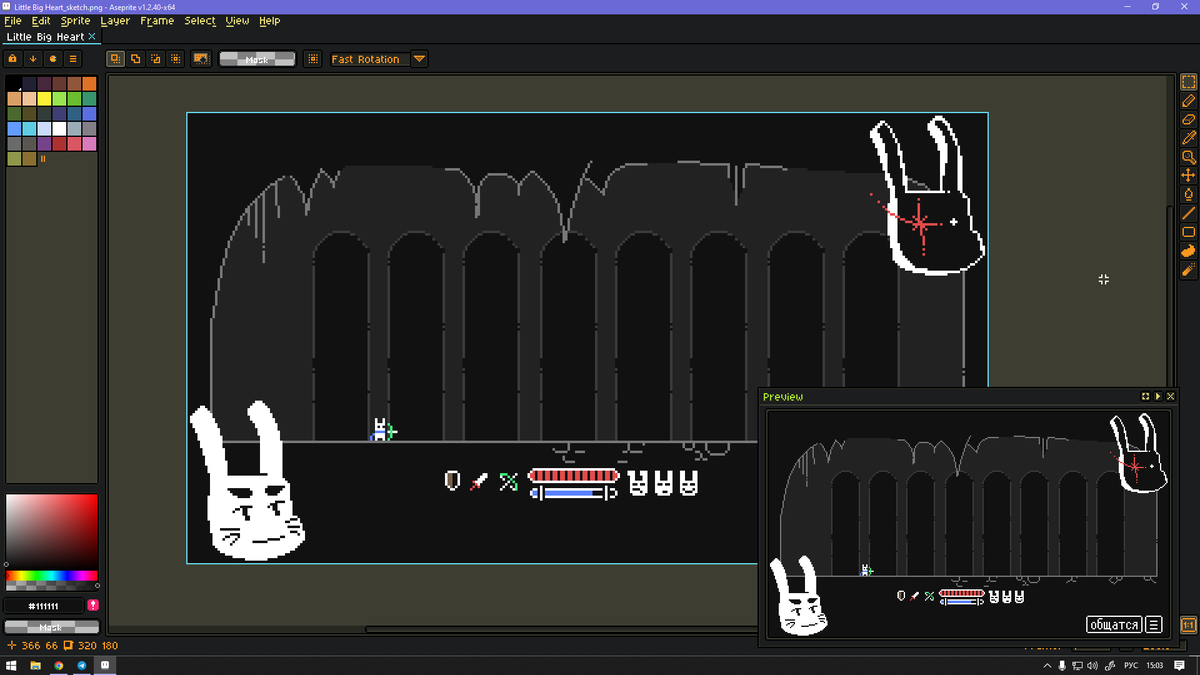1200x675 pixels.
Task: Open Telegram from the taskbar
Action: pyautogui.click(x=82, y=665)
